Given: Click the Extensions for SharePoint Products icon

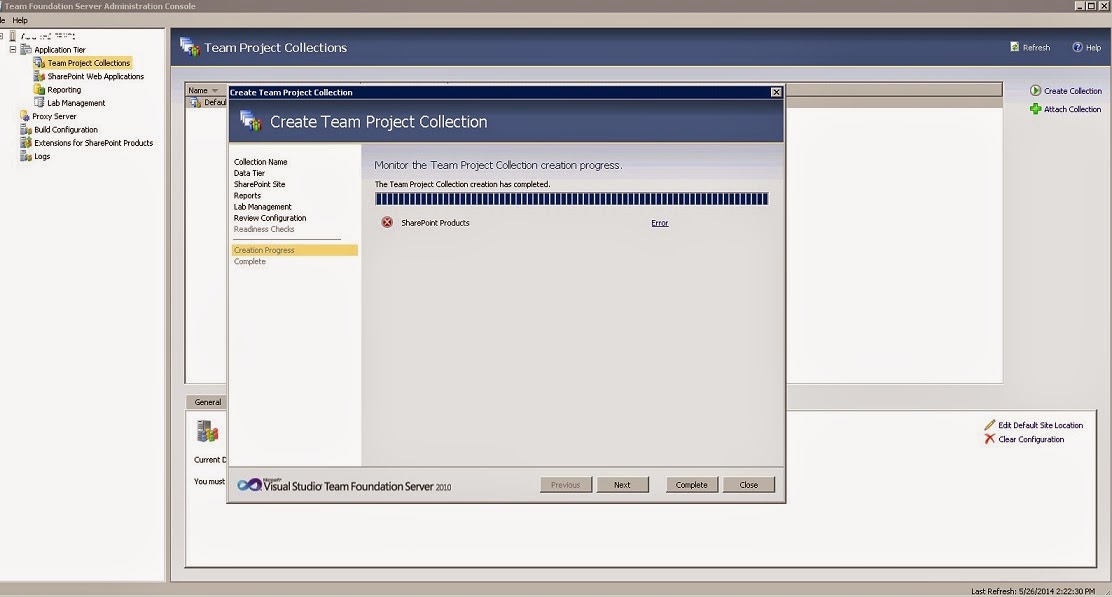Looking at the screenshot, I should 26,143.
